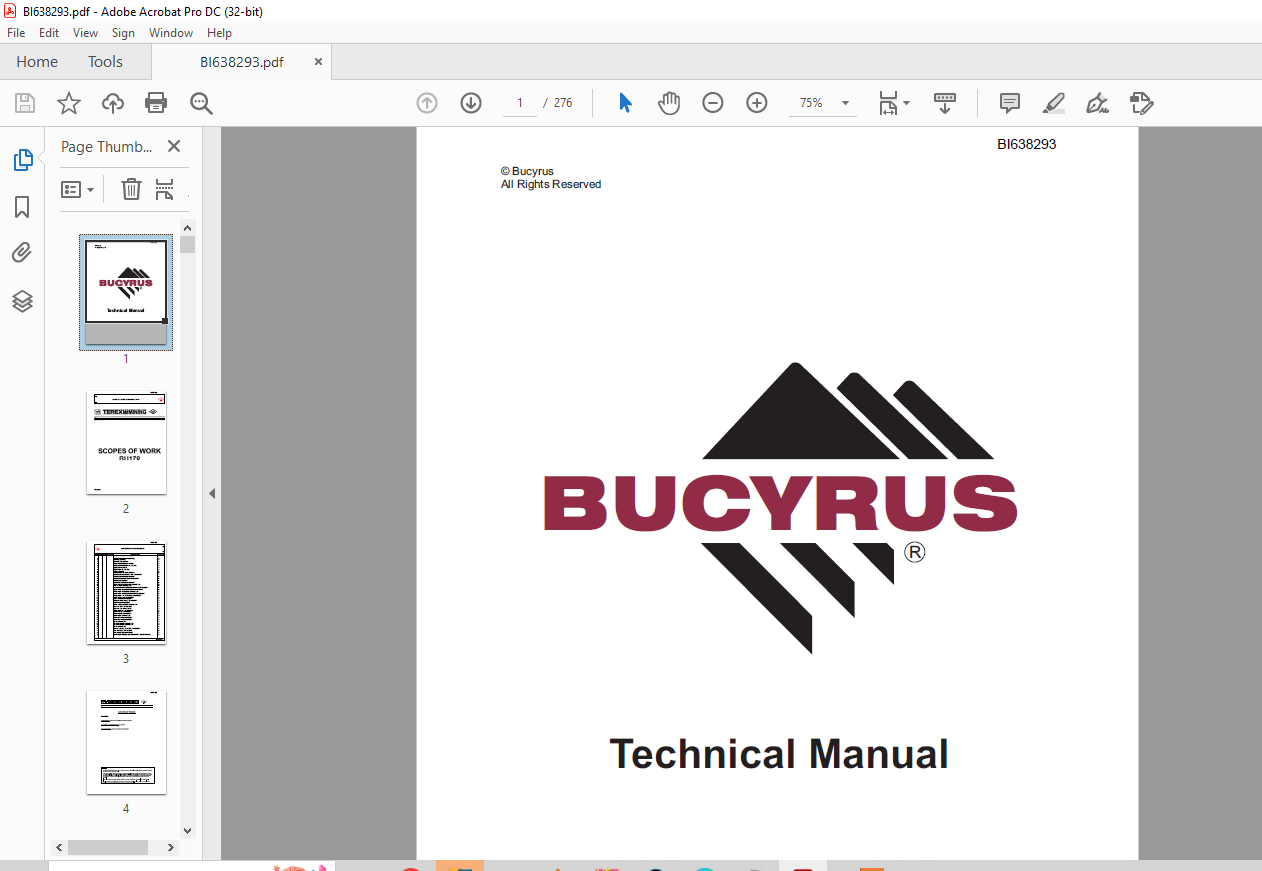The image size is (1262, 871).
Task: Select the BI638293.pdf document tab
Action: tap(241, 62)
